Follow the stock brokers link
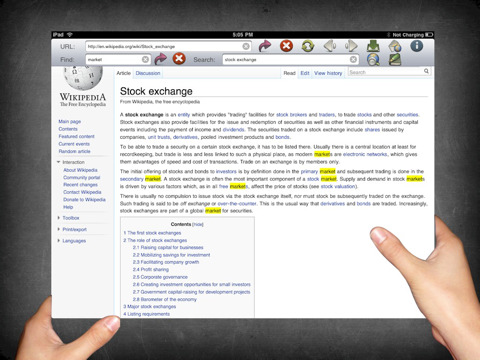The width and height of the screenshot is (480, 360). [x=291, y=115]
